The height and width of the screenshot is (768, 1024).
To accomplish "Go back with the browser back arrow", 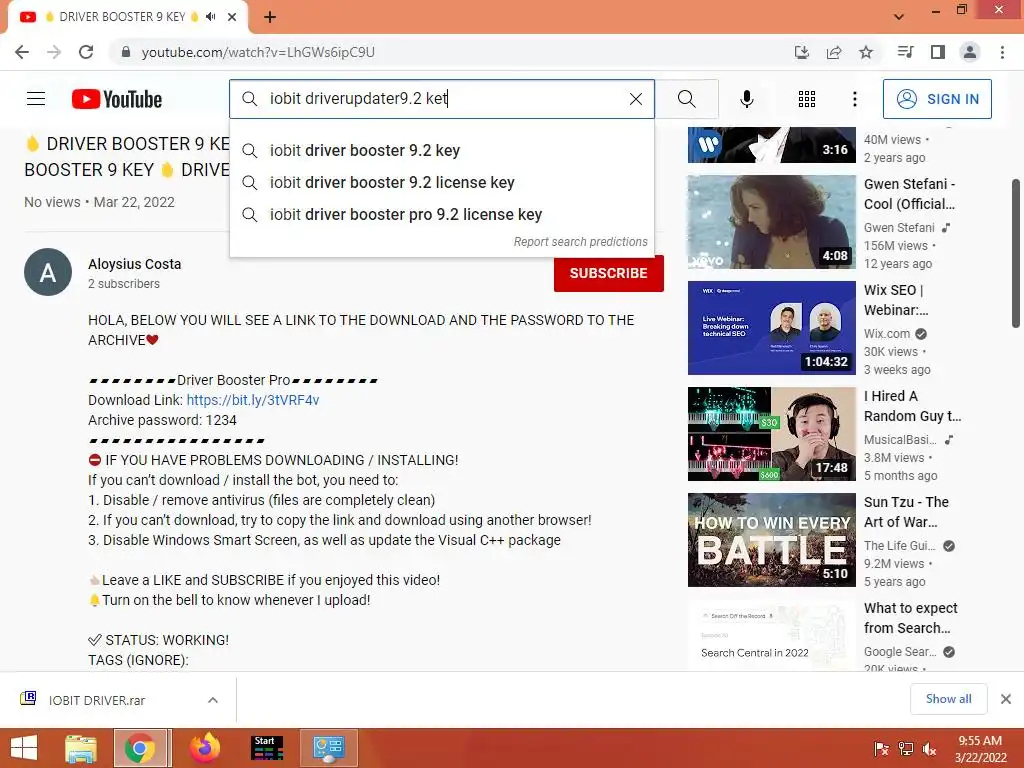I will pos(22,52).
